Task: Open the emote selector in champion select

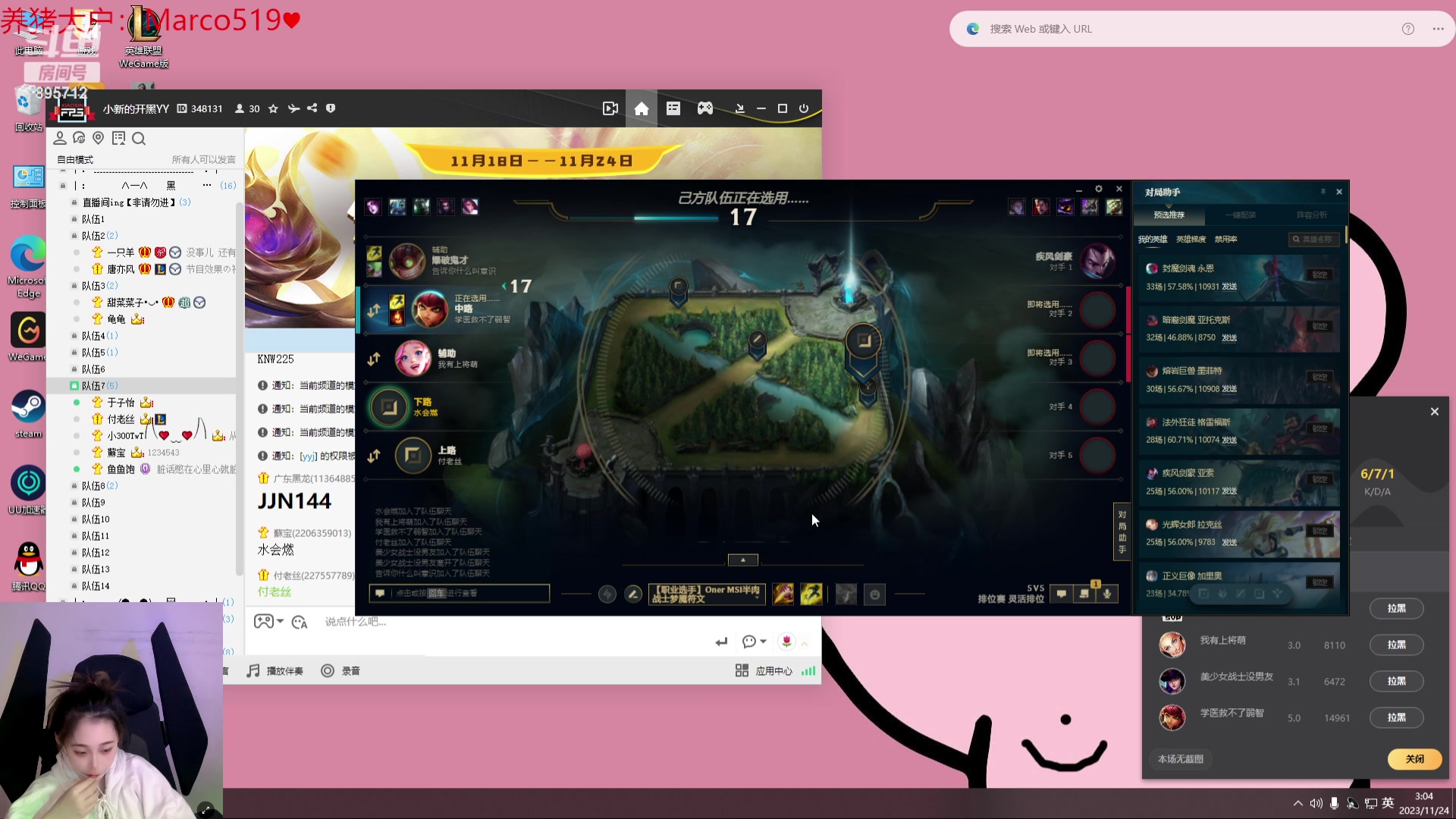Action: tap(874, 595)
